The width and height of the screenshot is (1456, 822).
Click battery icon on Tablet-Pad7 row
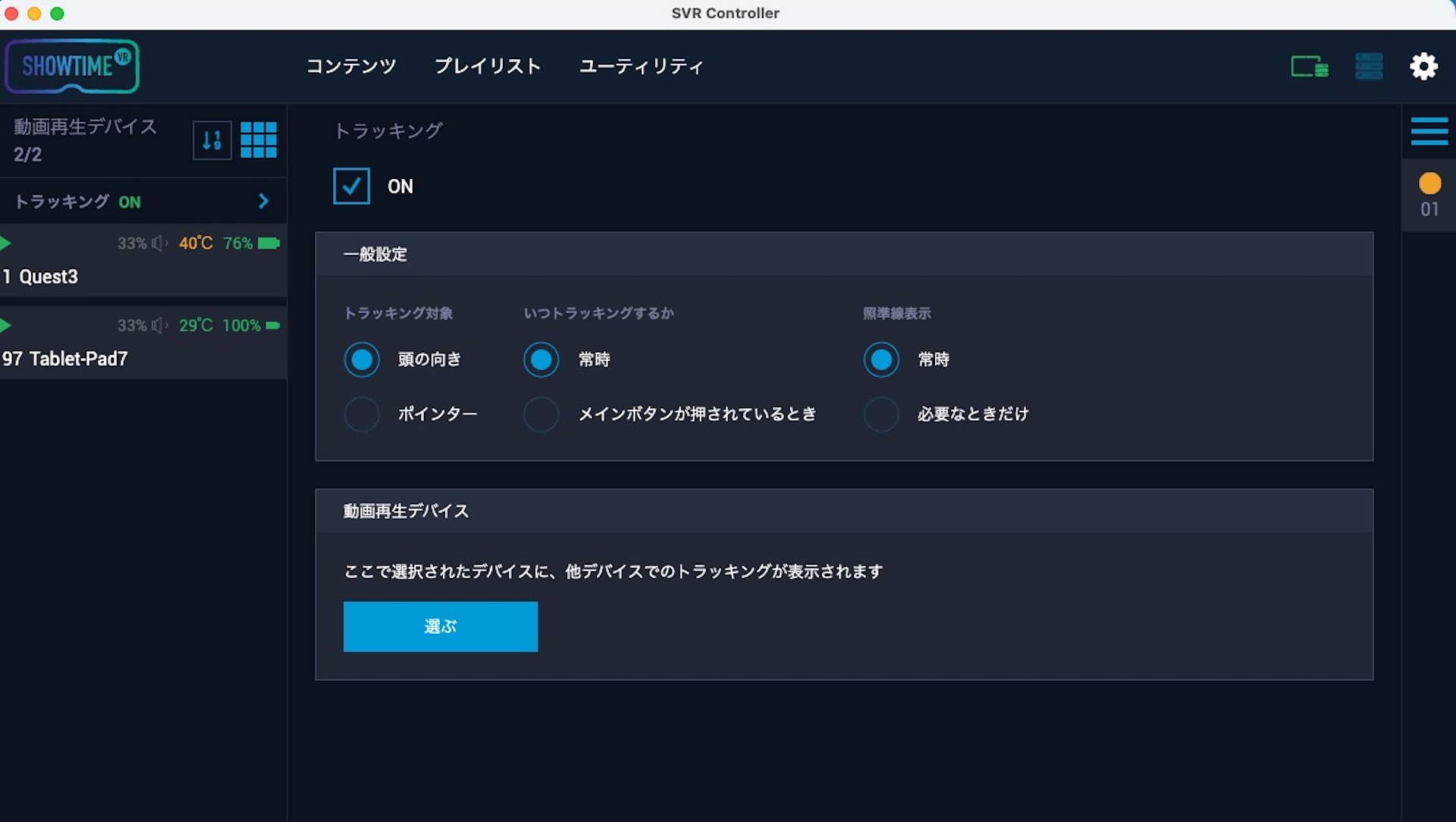[x=273, y=325]
